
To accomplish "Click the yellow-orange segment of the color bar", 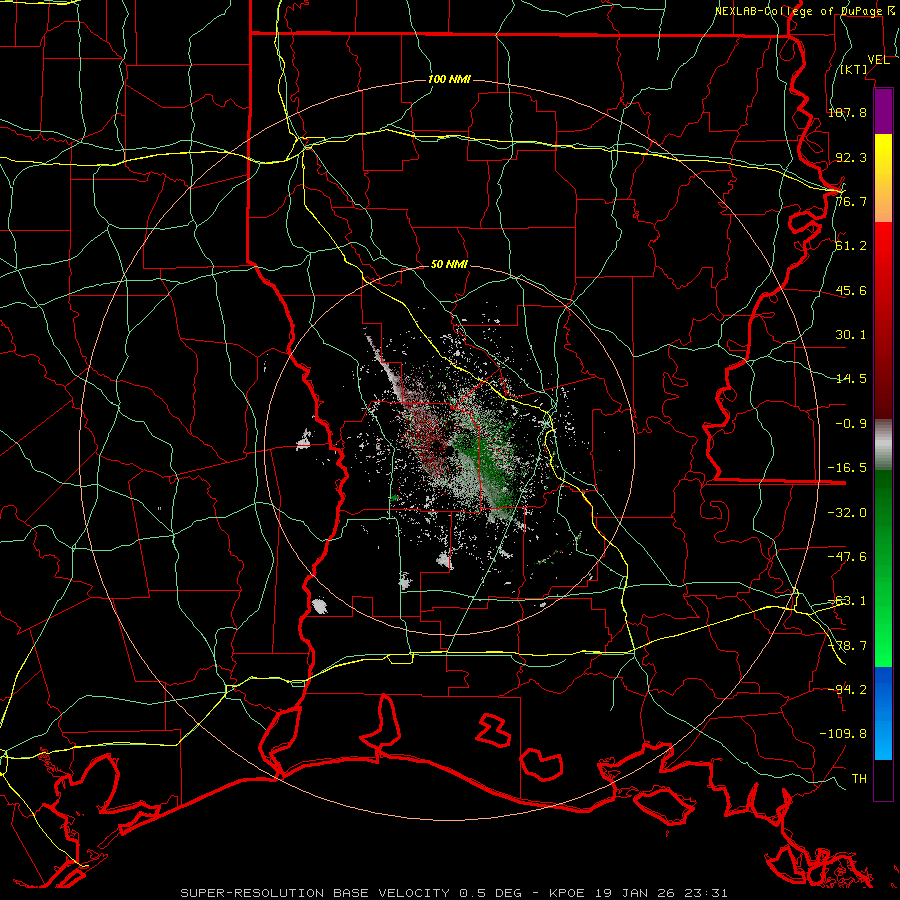I will [883, 178].
